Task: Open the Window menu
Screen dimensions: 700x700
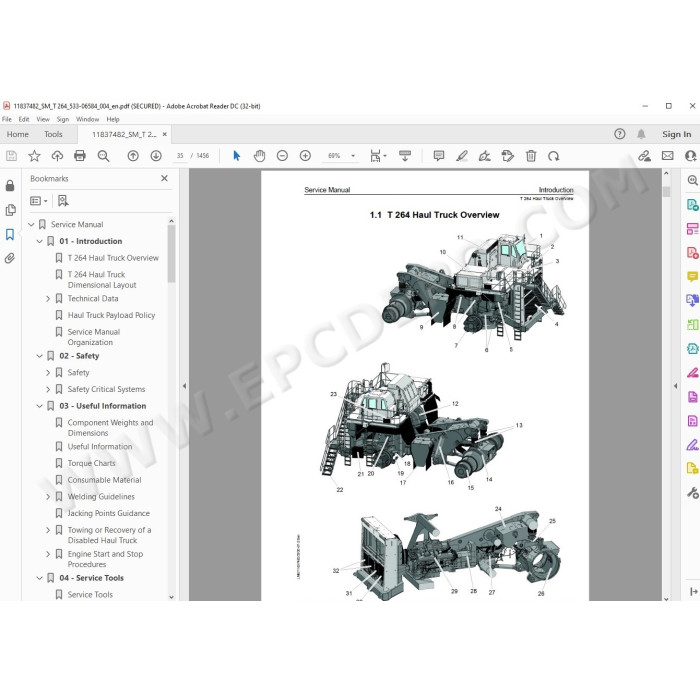Action: coord(88,119)
